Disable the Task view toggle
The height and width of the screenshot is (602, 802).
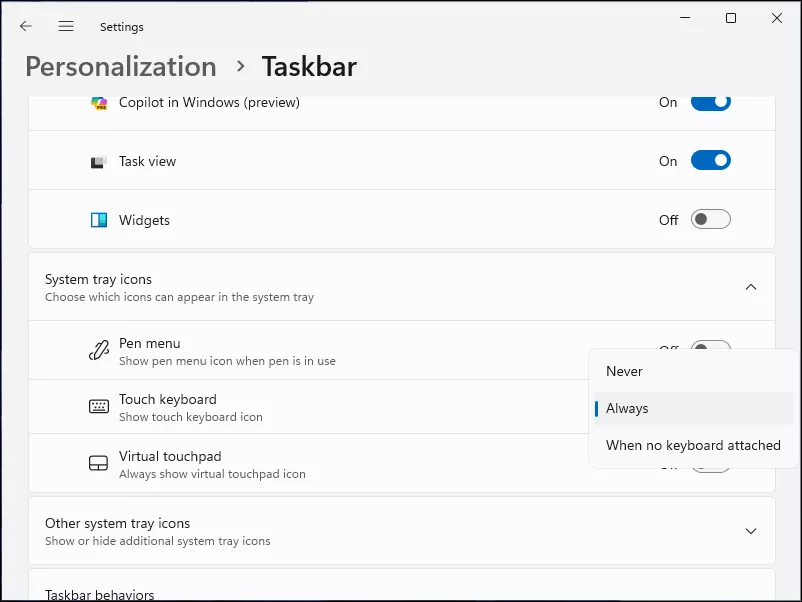pyautogui.click(x=710, y=161)
